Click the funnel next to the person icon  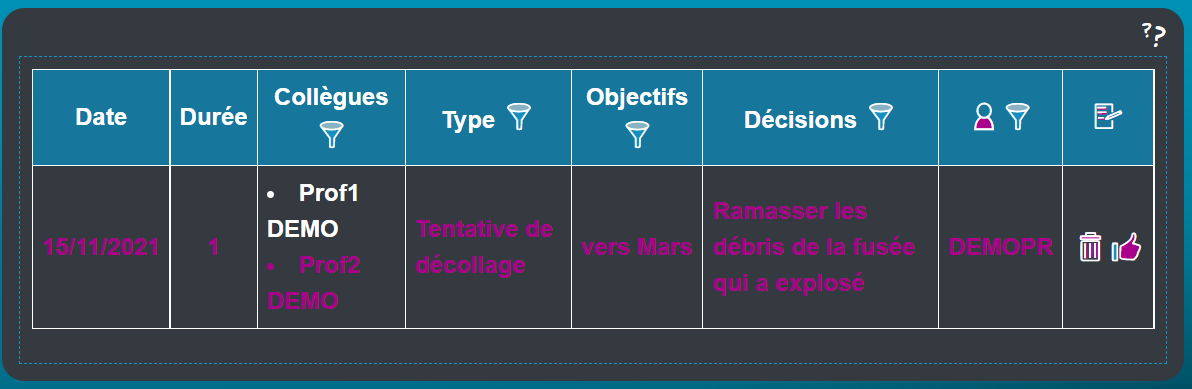[1017, 117]
